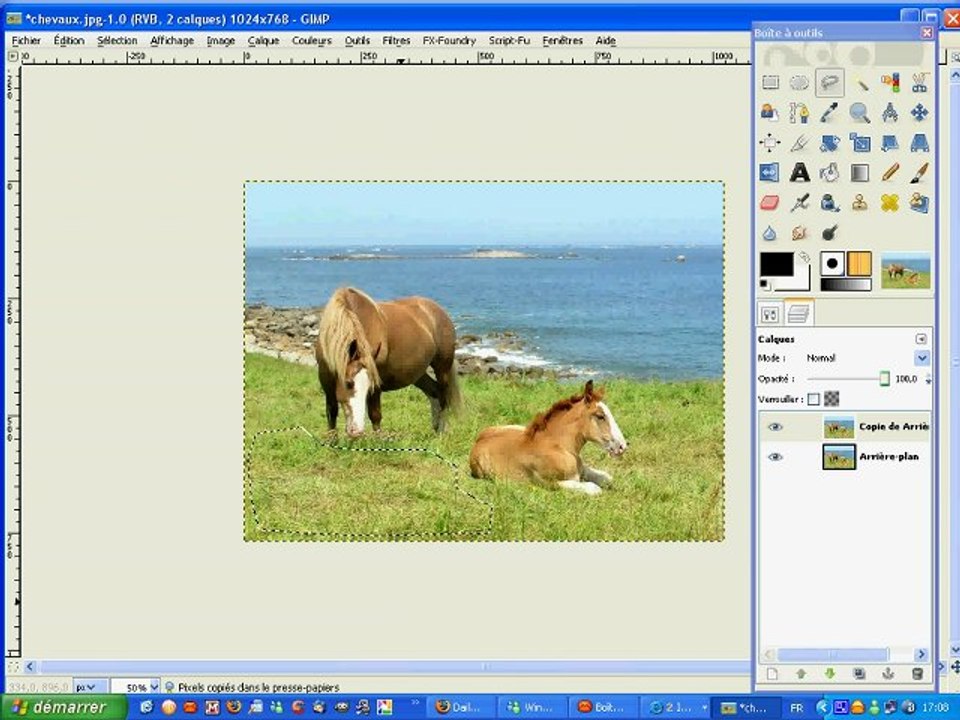Click the active image thumbnail in toolbox

click(x=905, y=272)
